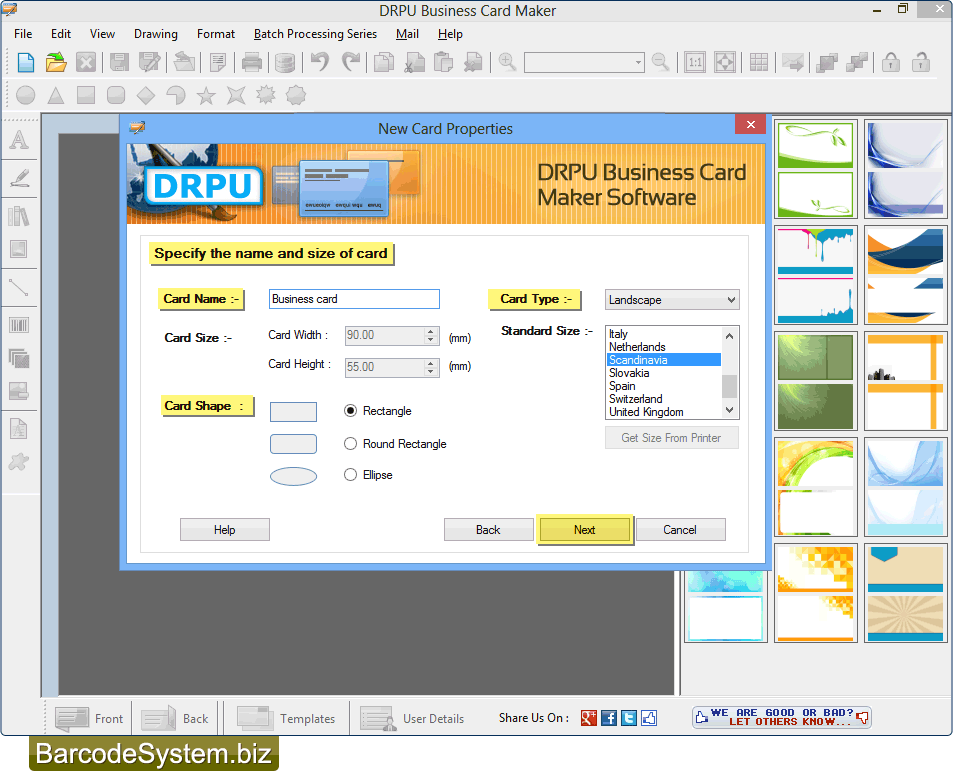The image size is (953, 771).
Task: Click the Standard Size list scroll down arrow
Action: 729,410
